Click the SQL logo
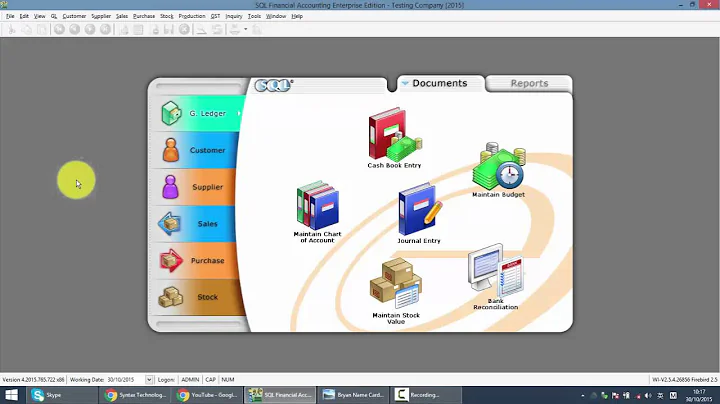Screen dimensions: 720x404 (x=274, y=85)
